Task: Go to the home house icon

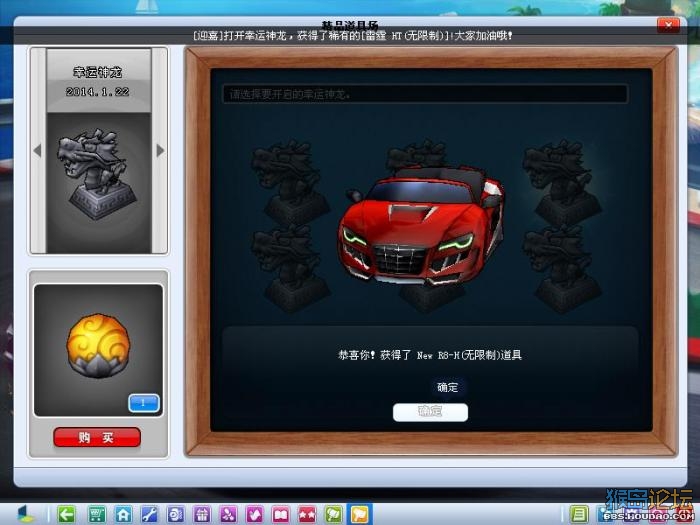Action: click(x=123, y=515)
